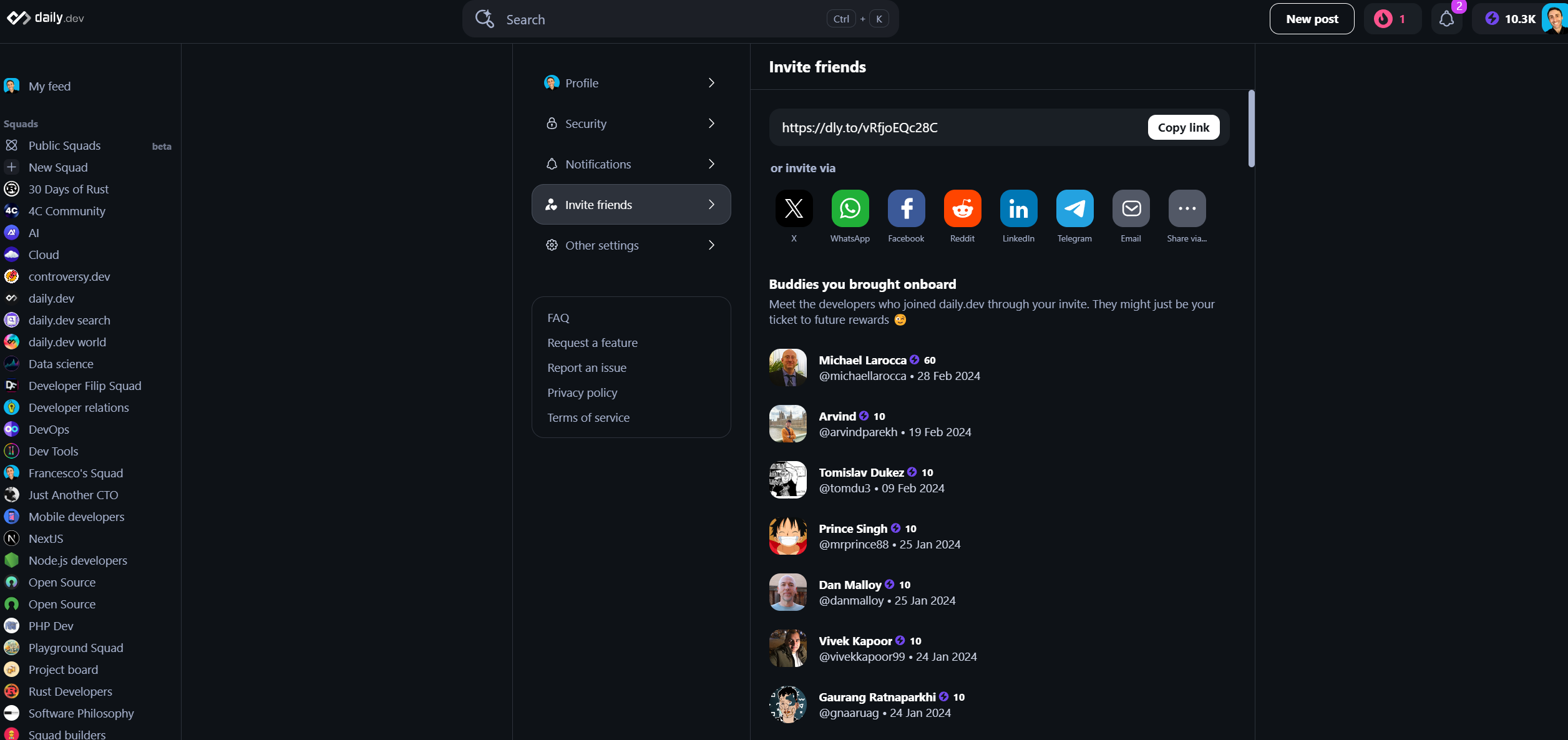
Task: Share invite via Telegram icon
Action: click(x=1074, y=208)
